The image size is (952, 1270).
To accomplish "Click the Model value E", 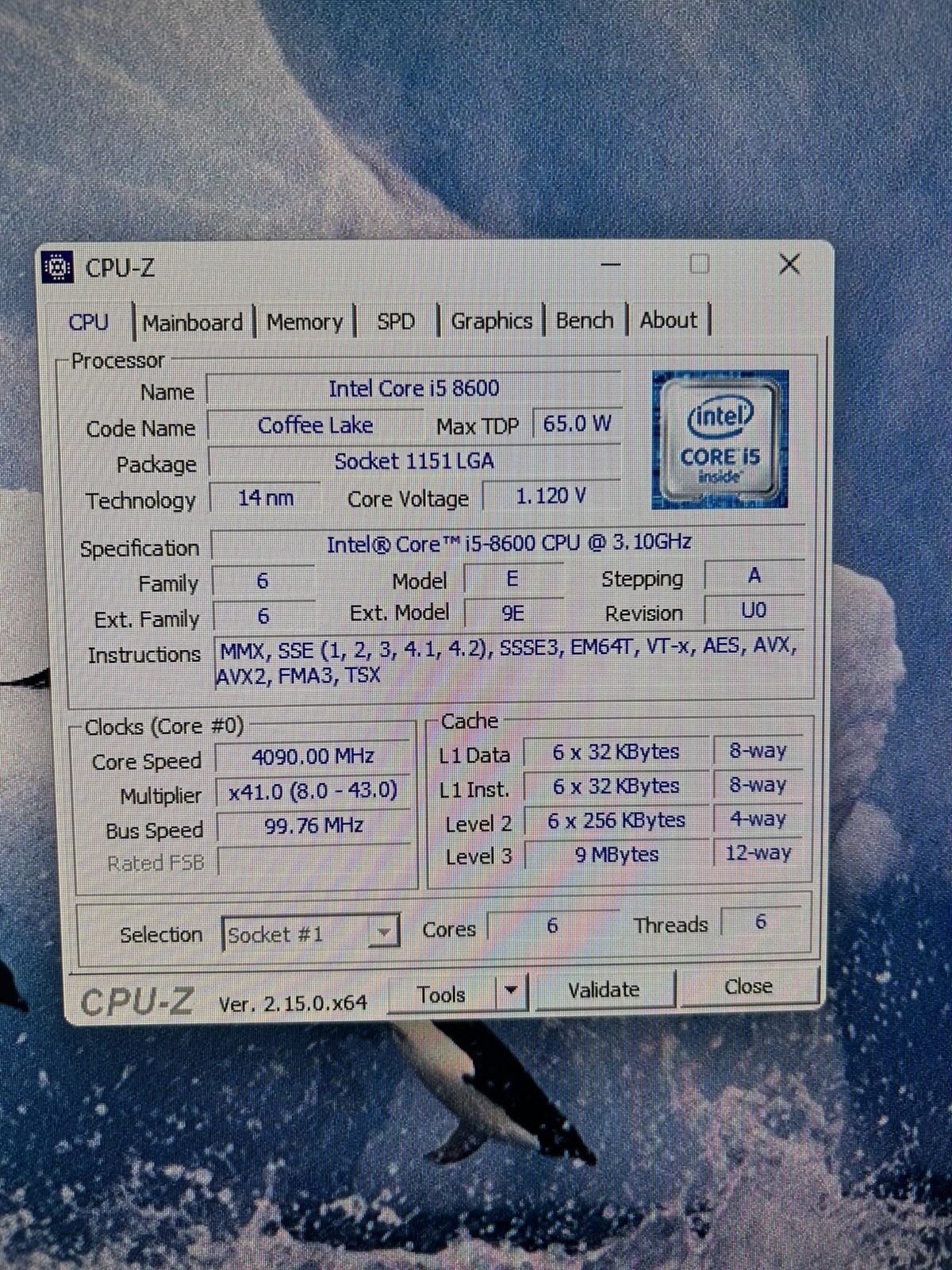I will click(x=512, y=579).
